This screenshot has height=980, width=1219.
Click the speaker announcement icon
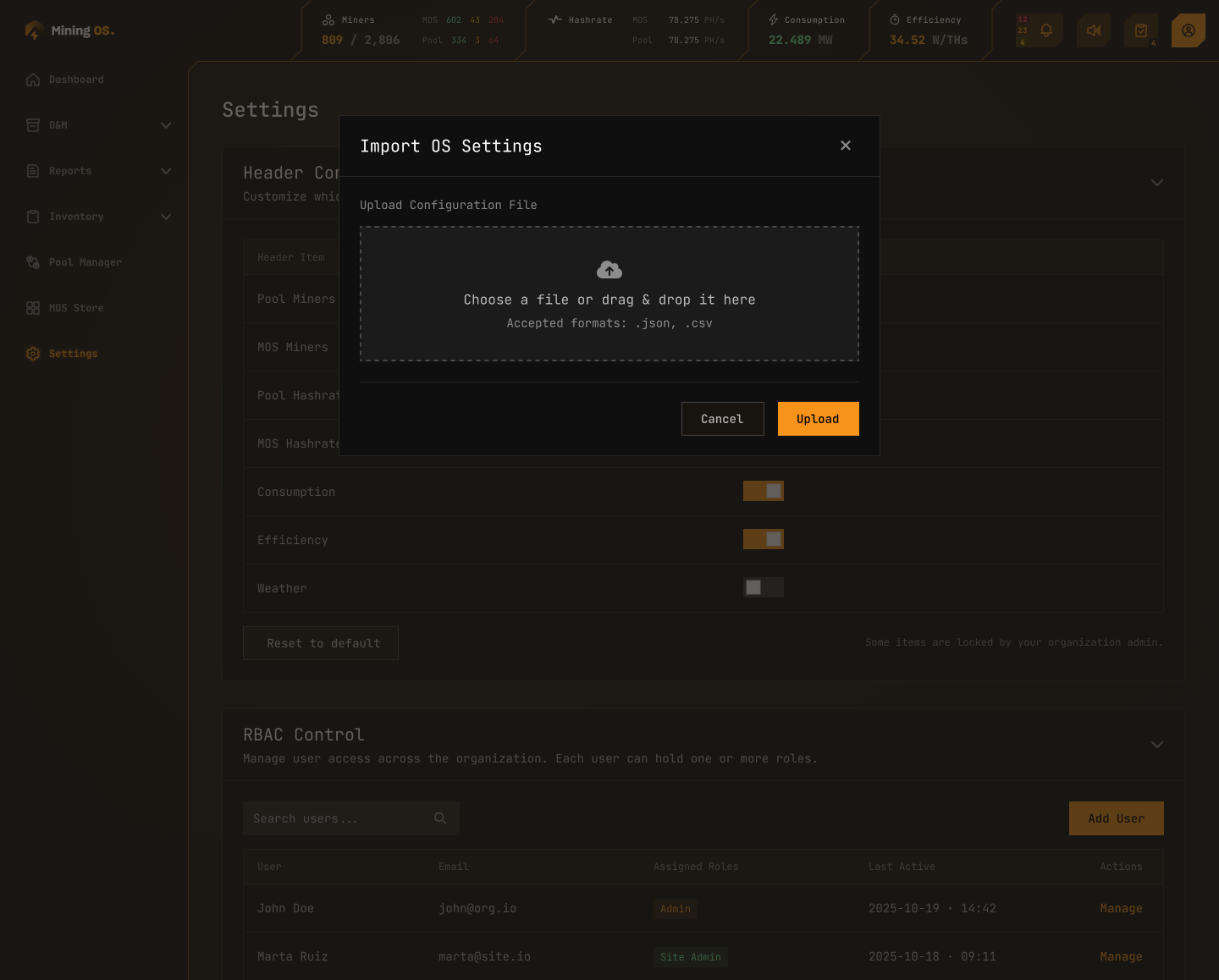pyautogui.click(x=1093, y=30)
